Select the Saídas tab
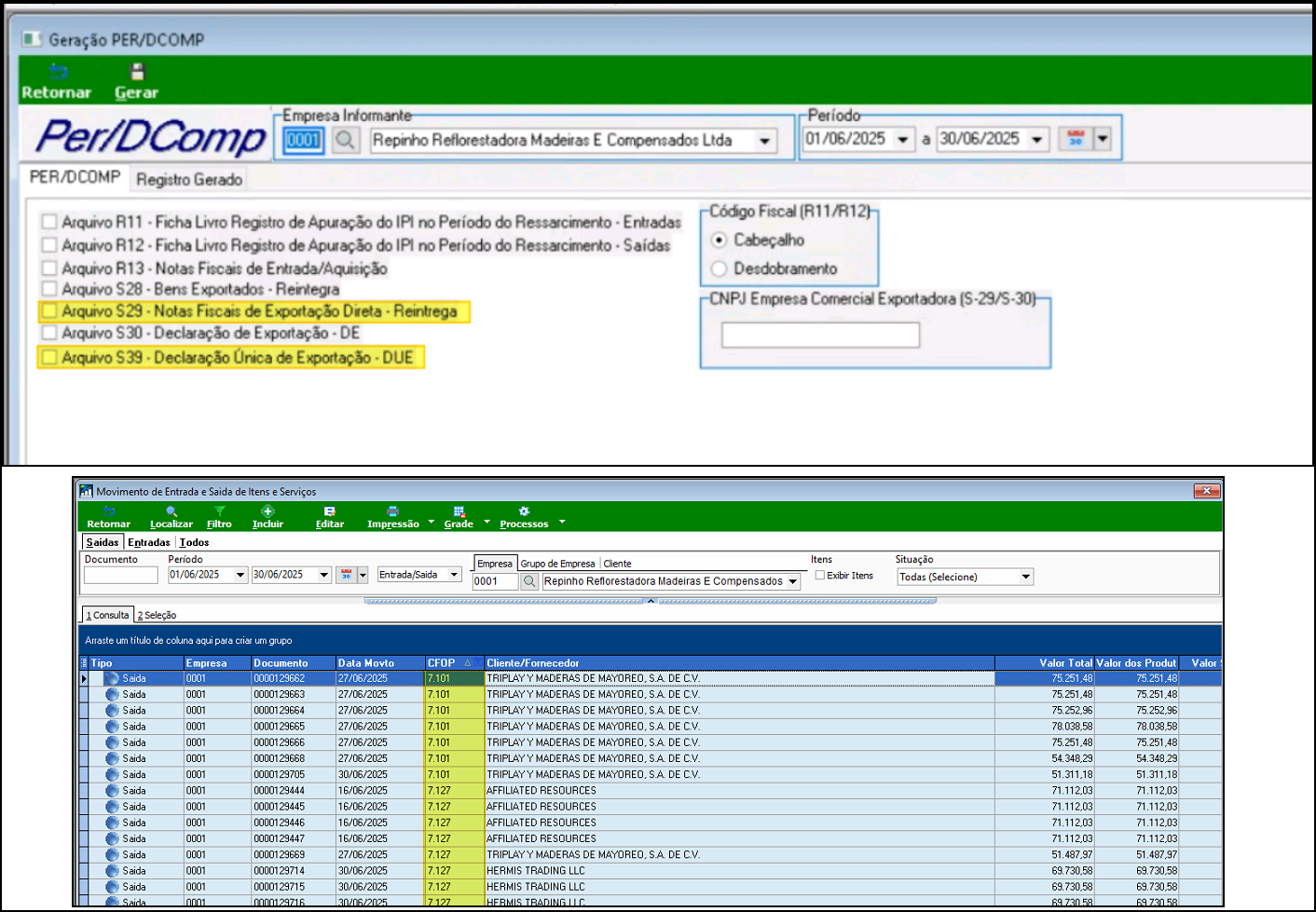The width and height of the screenshot is (1316, 912). [x=103, y=542]
